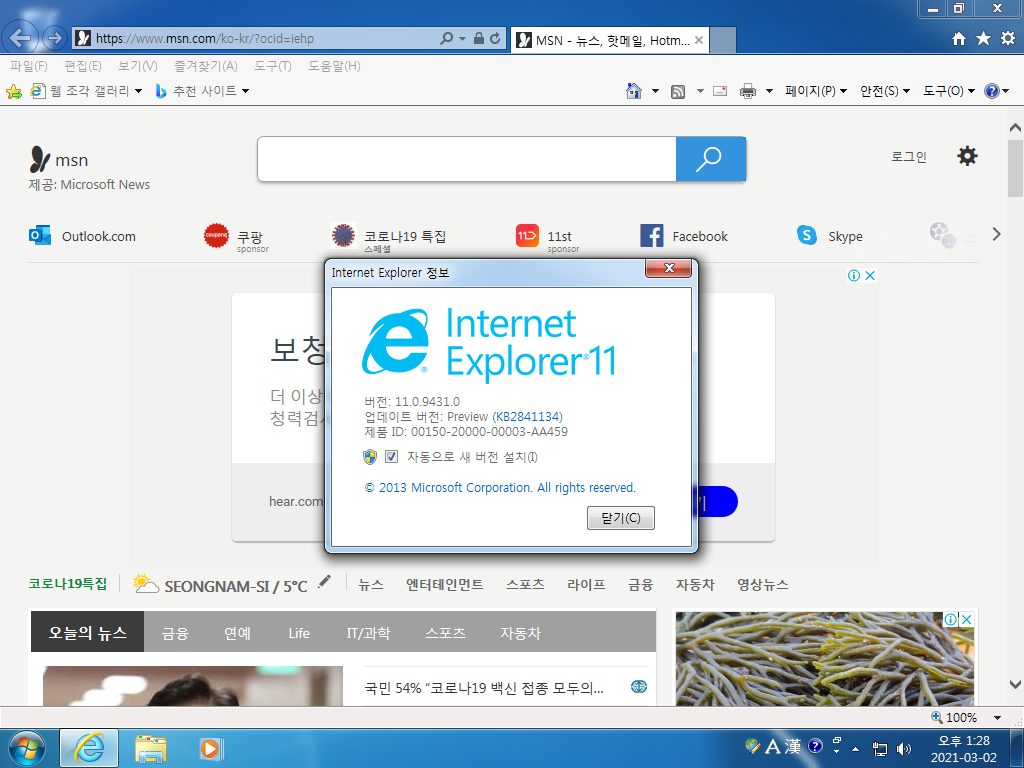Image resolution: width=1024 pixels, height=768 pixels.
Task: Click the Outlook.com shortcut icon
Action: [40, 236]
